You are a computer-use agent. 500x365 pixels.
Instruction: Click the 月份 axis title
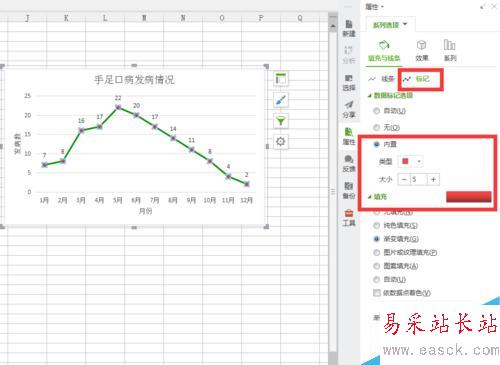coord(145,211)
